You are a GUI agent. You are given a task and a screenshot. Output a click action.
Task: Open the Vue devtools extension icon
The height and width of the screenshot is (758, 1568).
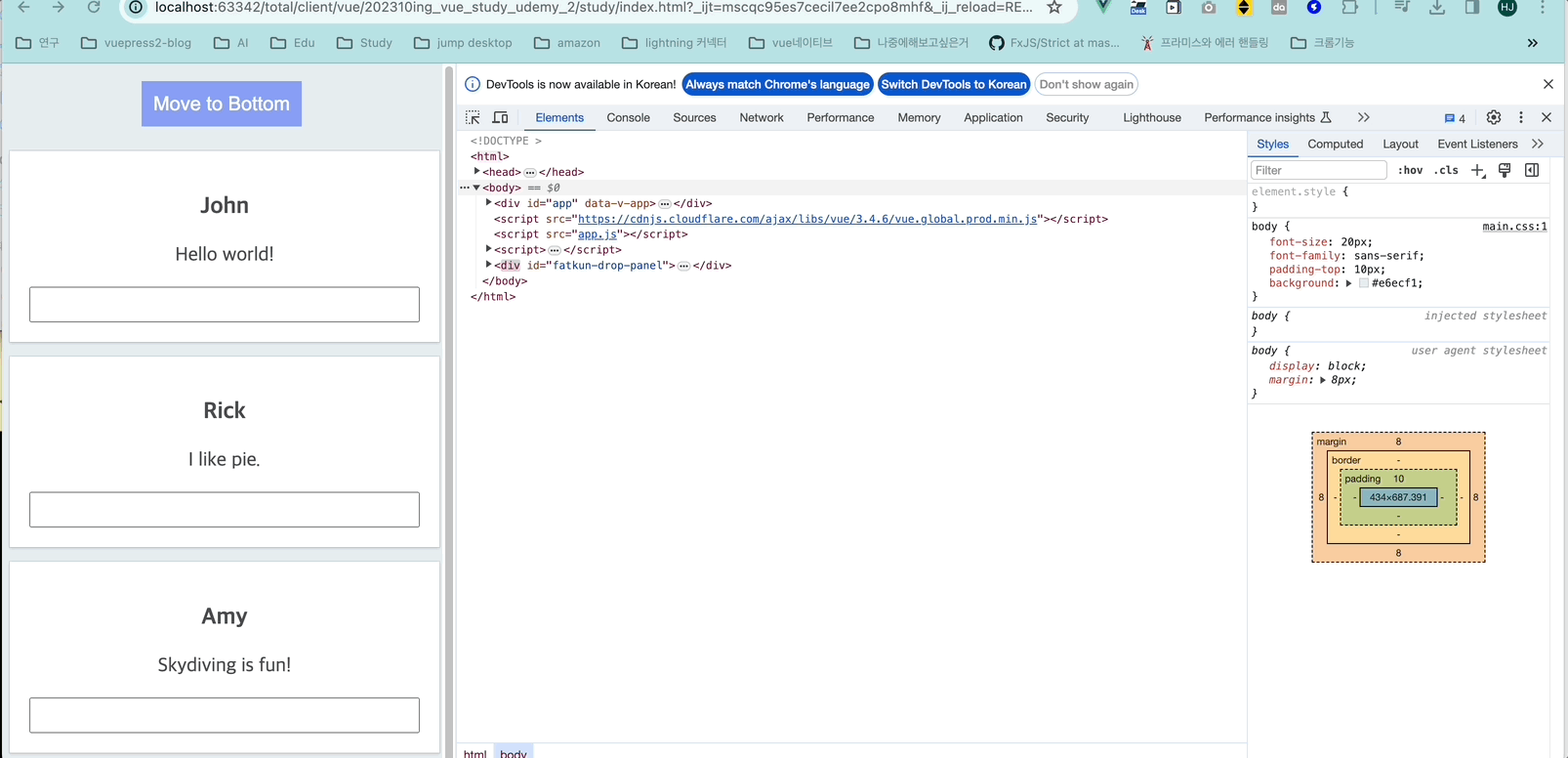point(1103,8)
